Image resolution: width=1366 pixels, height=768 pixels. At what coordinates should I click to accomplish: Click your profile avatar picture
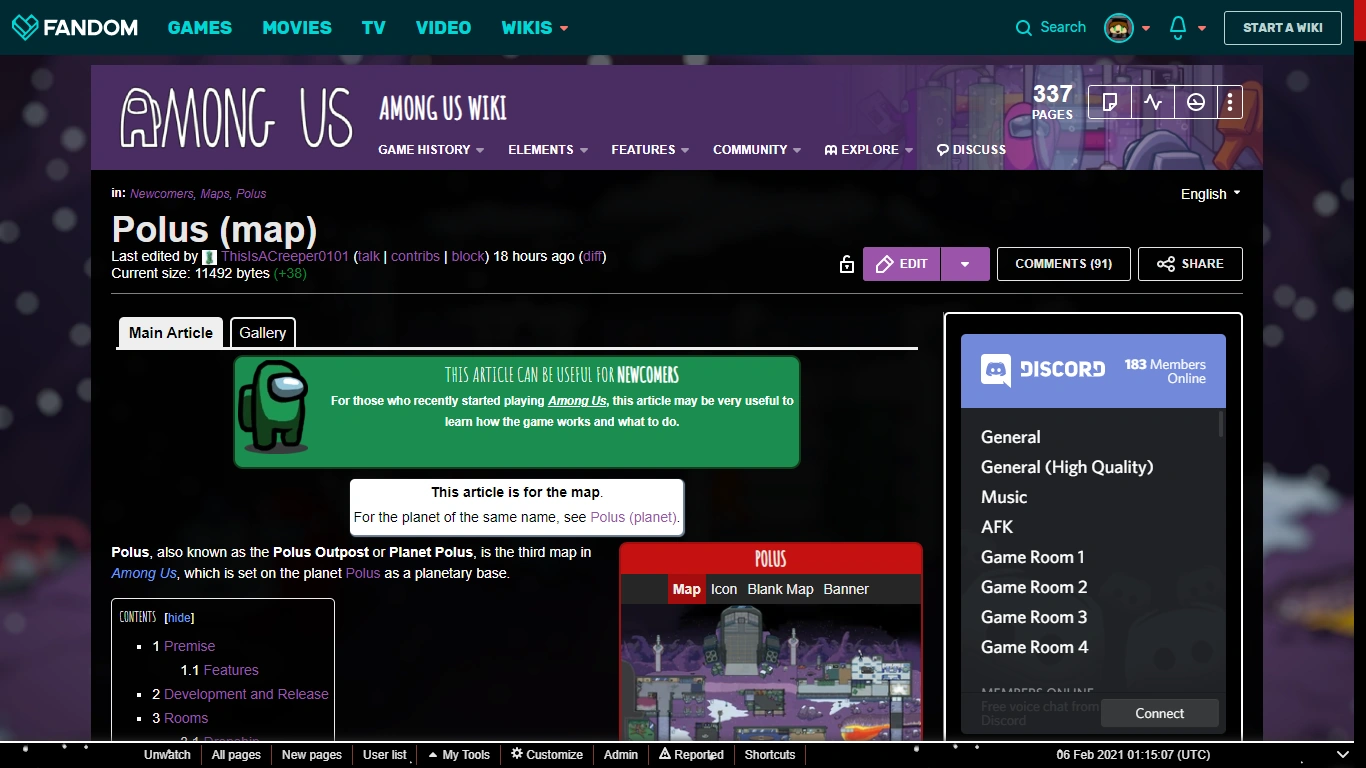click(x=1117, y=27)
